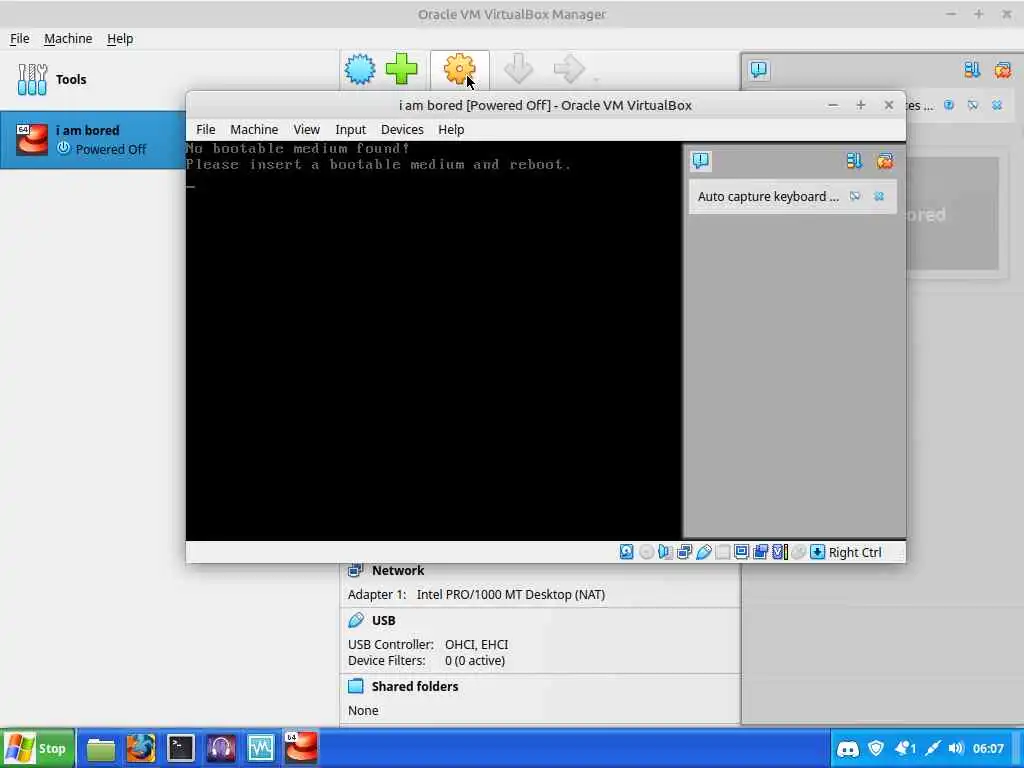Click the VirtualBox red hat taskbar icon
1024x768 pixels.
click(301, 748)
